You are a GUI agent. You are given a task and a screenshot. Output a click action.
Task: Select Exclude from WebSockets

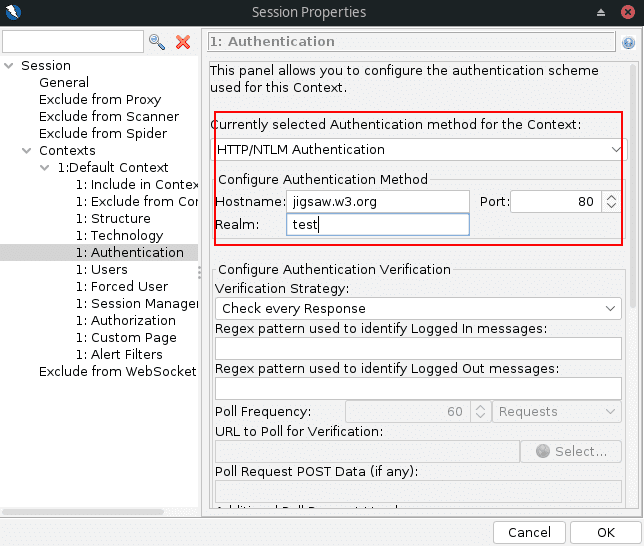coord(118,371)
